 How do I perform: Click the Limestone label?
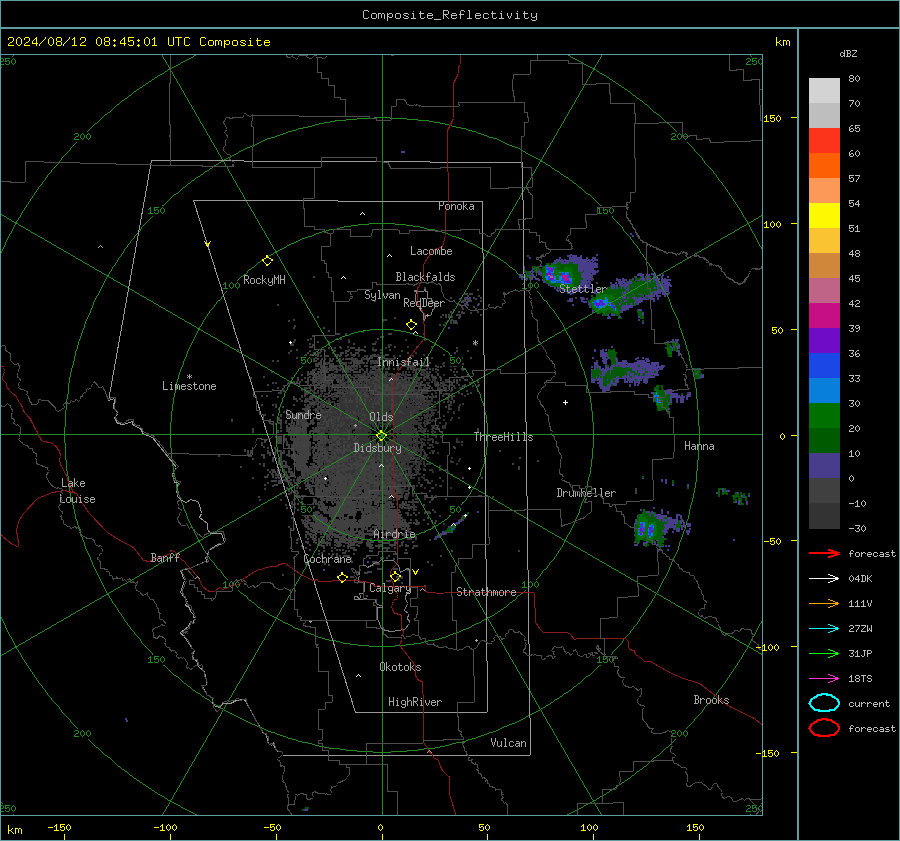189,386
